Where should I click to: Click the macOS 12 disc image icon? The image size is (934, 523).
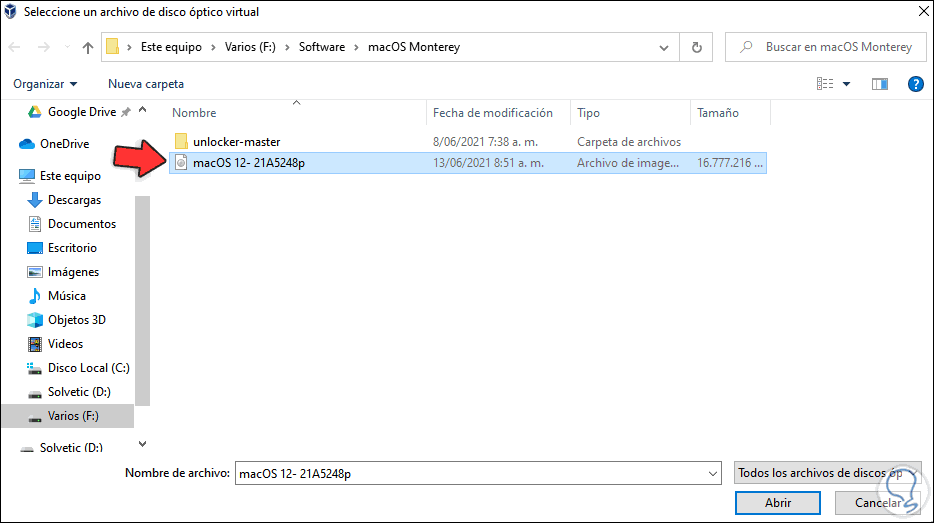[x=181, y=162]
